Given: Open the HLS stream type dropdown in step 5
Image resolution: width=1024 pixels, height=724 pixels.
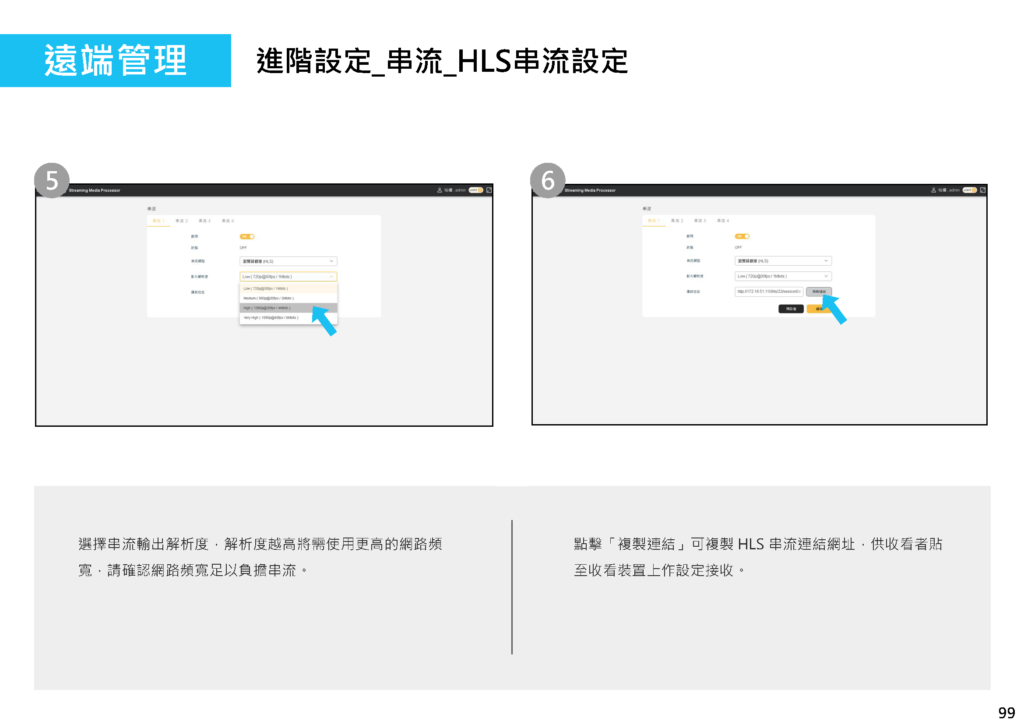Looking at the screenshot, I should point(288,261).
